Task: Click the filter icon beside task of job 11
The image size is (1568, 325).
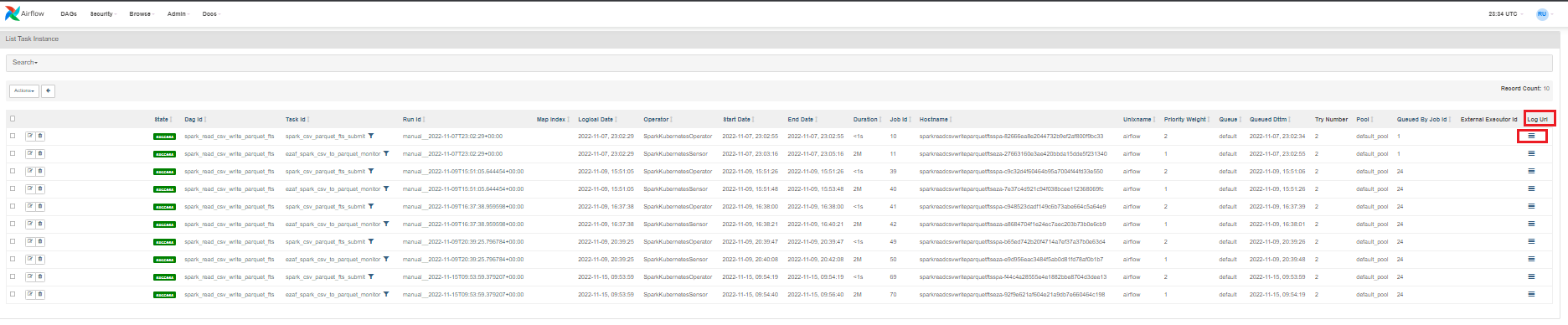Action: pos(386,153)
